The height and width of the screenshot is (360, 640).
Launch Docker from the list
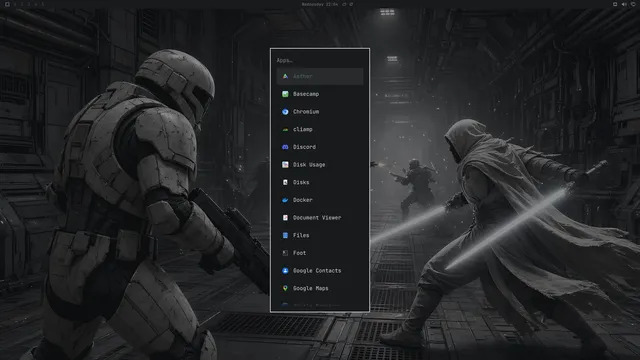tap(320, 200)
